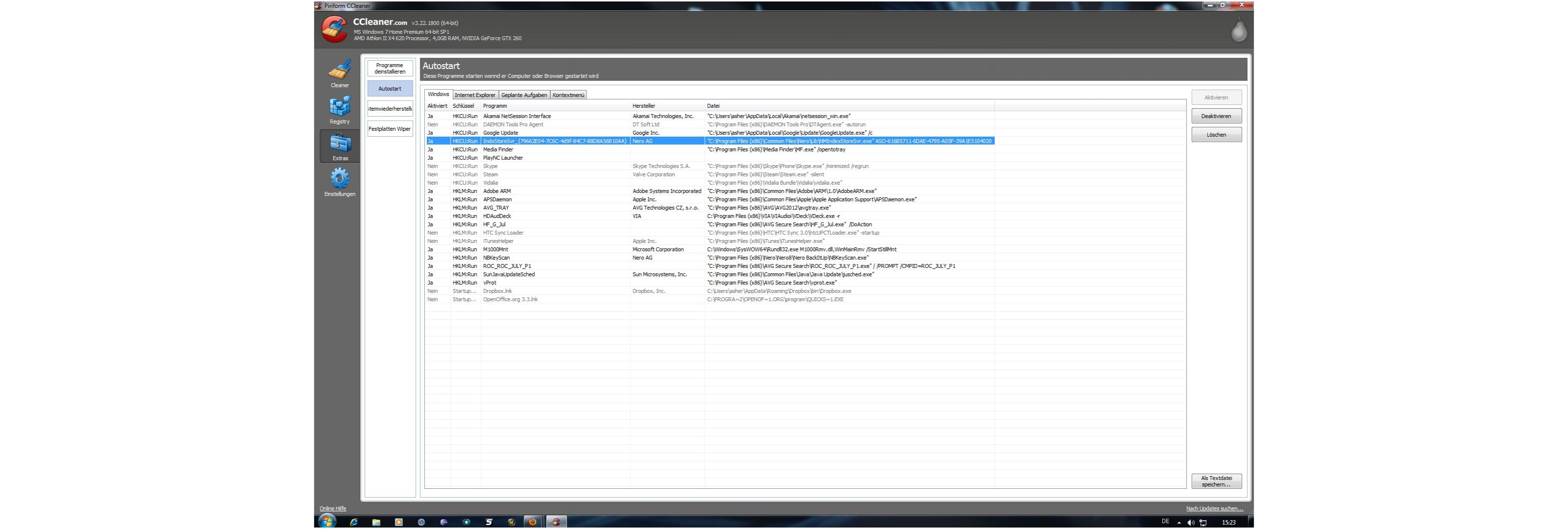Open Windows Media Player from the taskbar
This screenshot has height=529, width=1568.
point(398,522)
